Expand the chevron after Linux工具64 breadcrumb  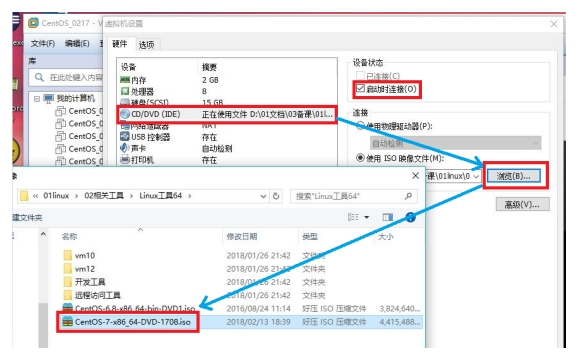(x=189, y=196)
